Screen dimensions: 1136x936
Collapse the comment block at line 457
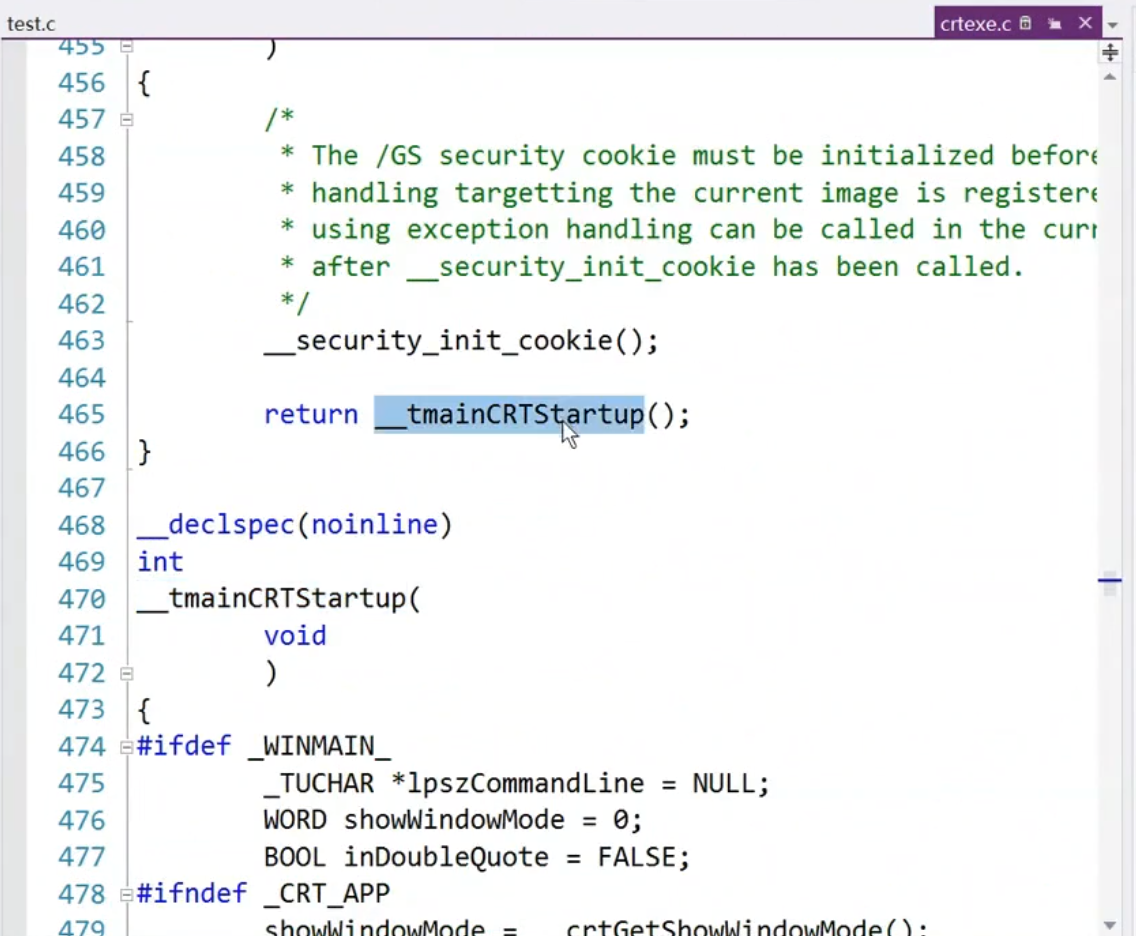tap(127, 120)
